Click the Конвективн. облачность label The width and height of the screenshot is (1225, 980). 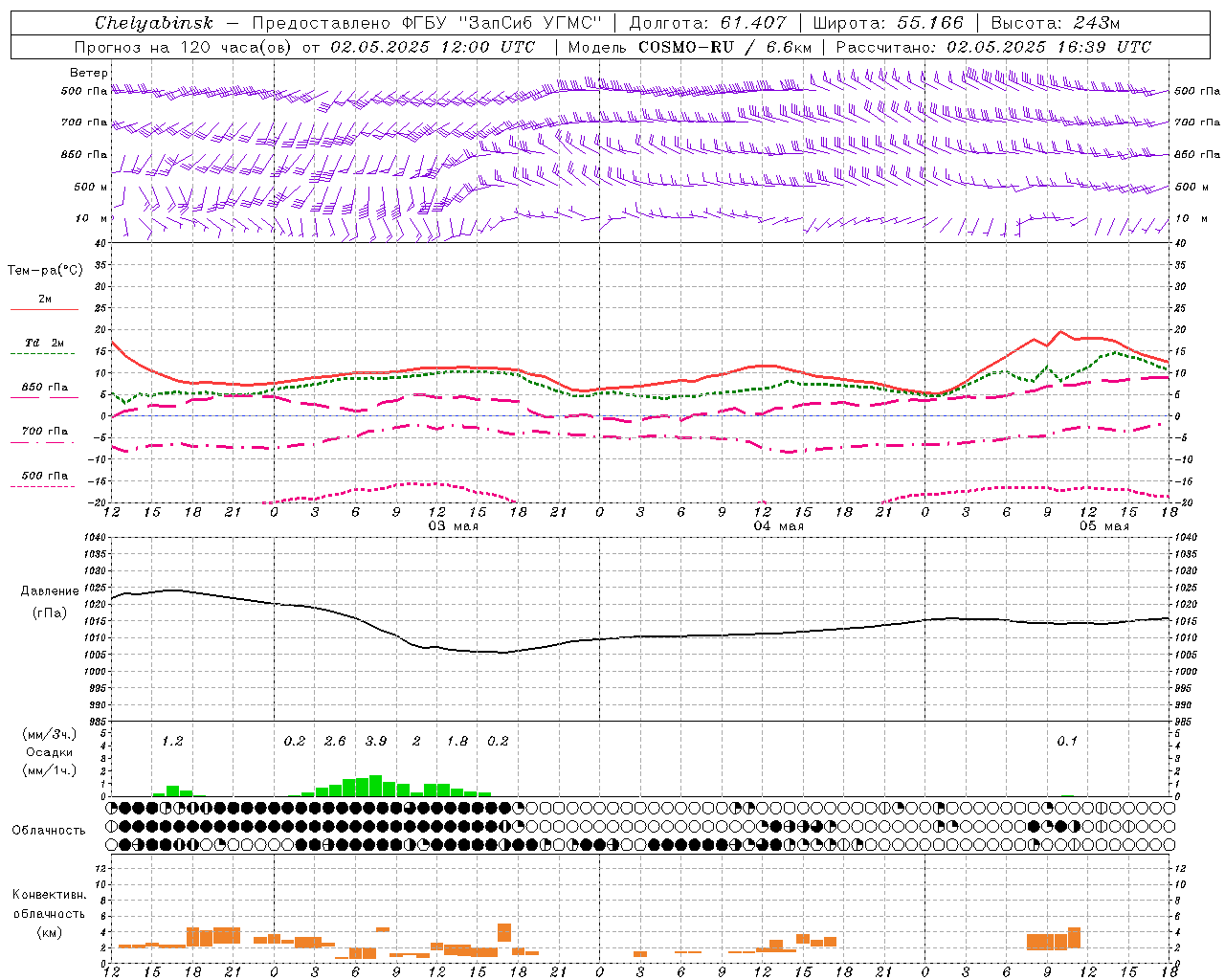pyautogui.click(x=49, y=903)
